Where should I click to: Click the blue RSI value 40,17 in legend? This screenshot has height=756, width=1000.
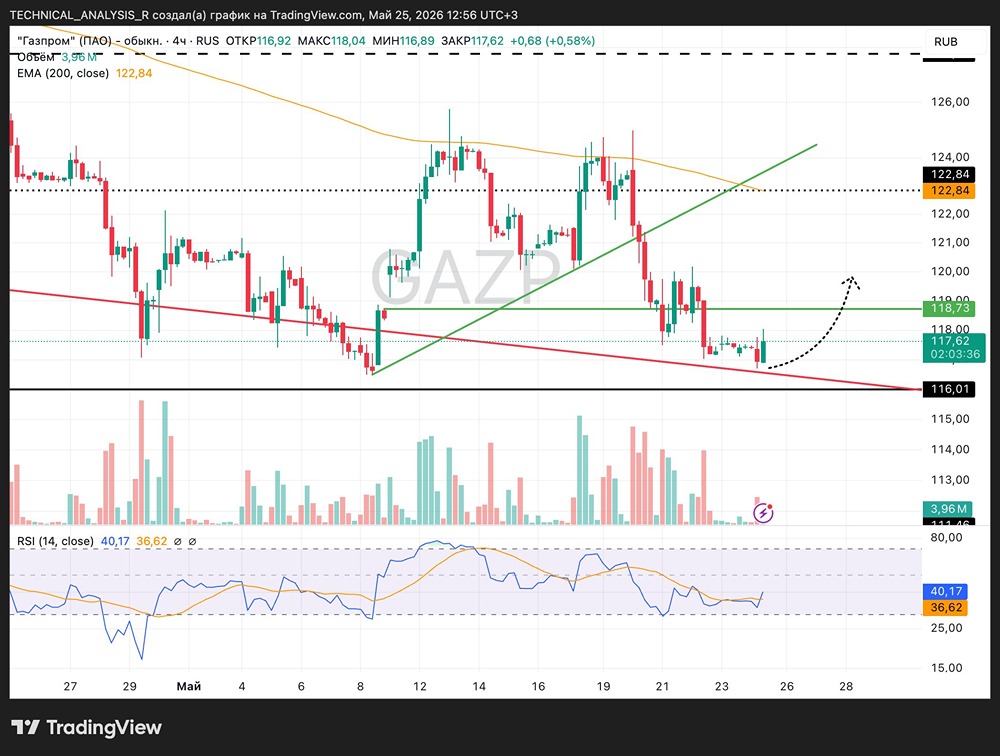(115, 541)
